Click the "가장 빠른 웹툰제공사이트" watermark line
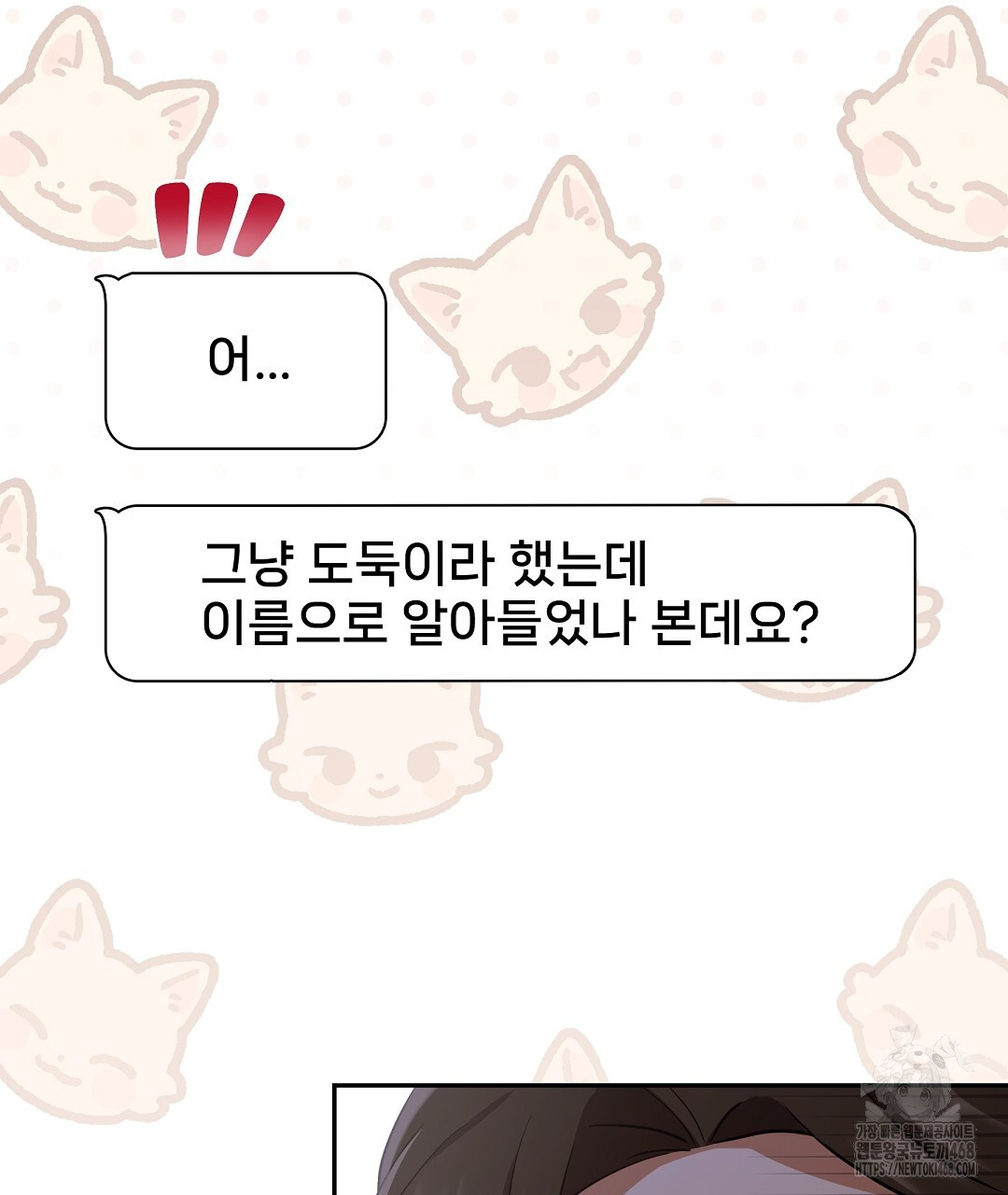This screenshot has width=1008, height=1195. tap(917, 1133)
